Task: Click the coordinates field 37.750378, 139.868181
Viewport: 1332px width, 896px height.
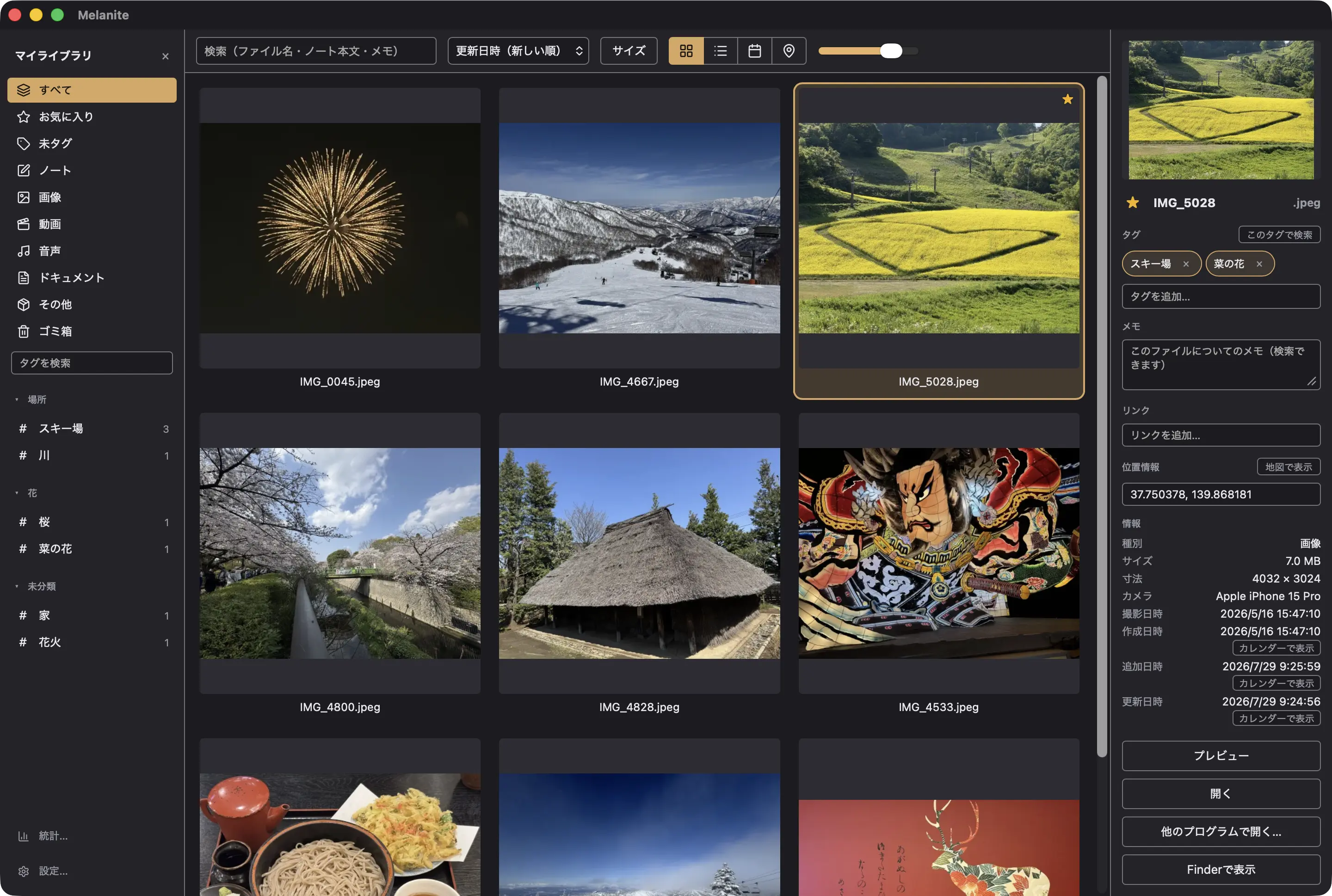Action: click(1221, 494)
